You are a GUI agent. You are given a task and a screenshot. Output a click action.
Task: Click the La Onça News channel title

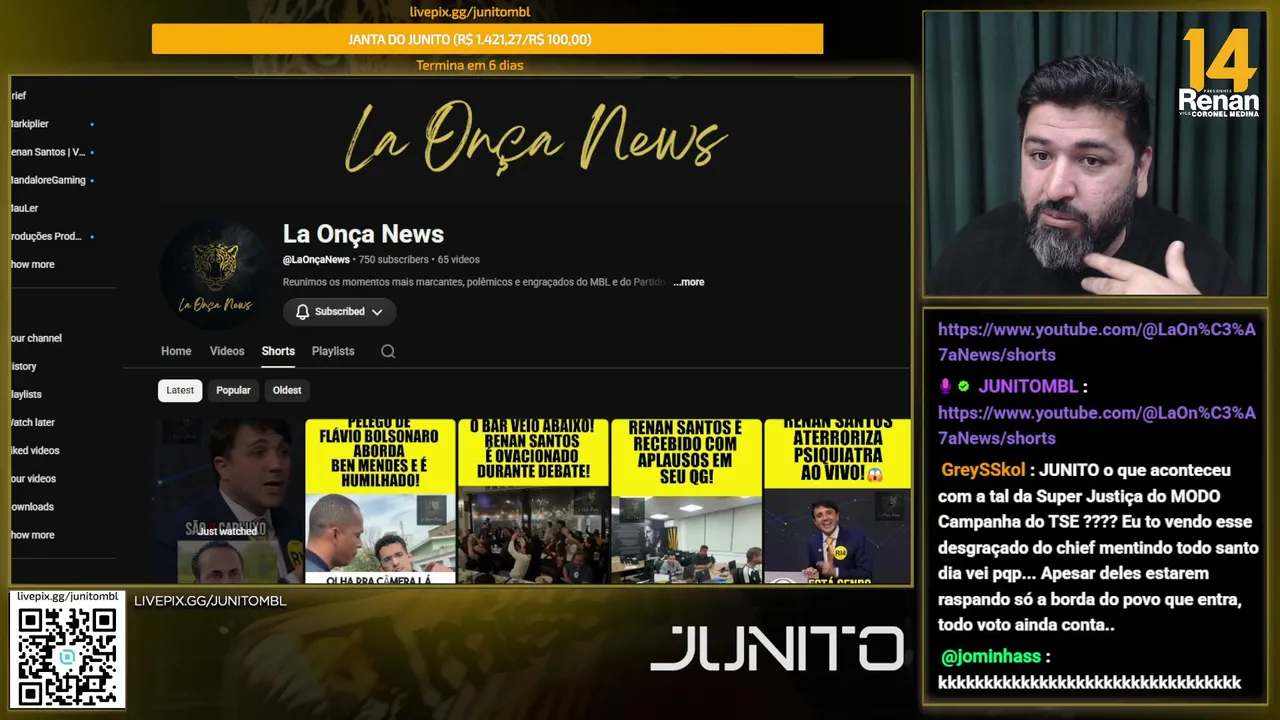point(363,234)
